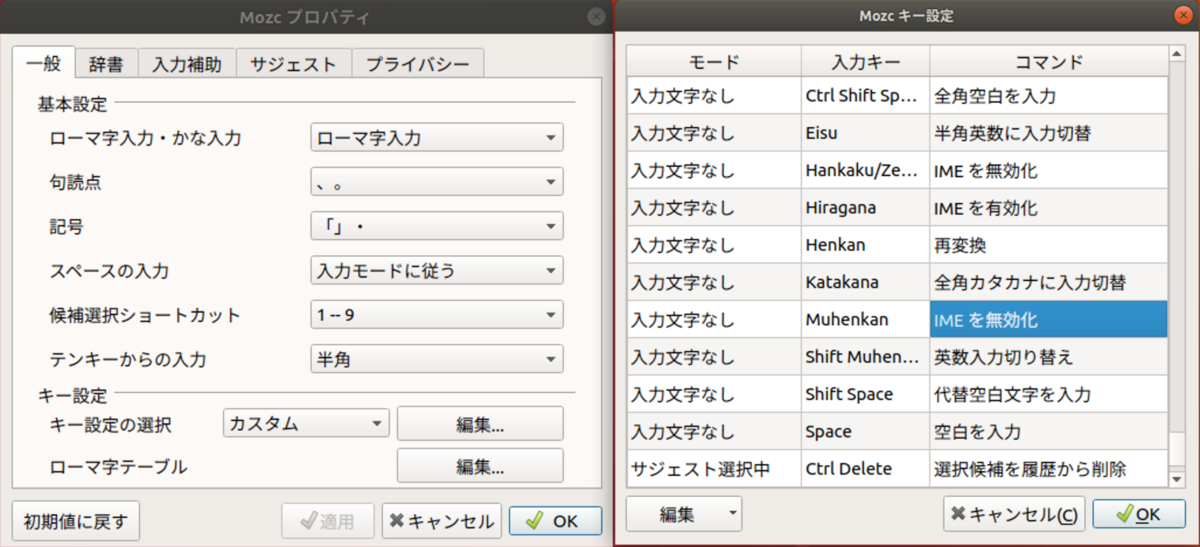Click the Hiragana key cell

(x=865, y=208)
